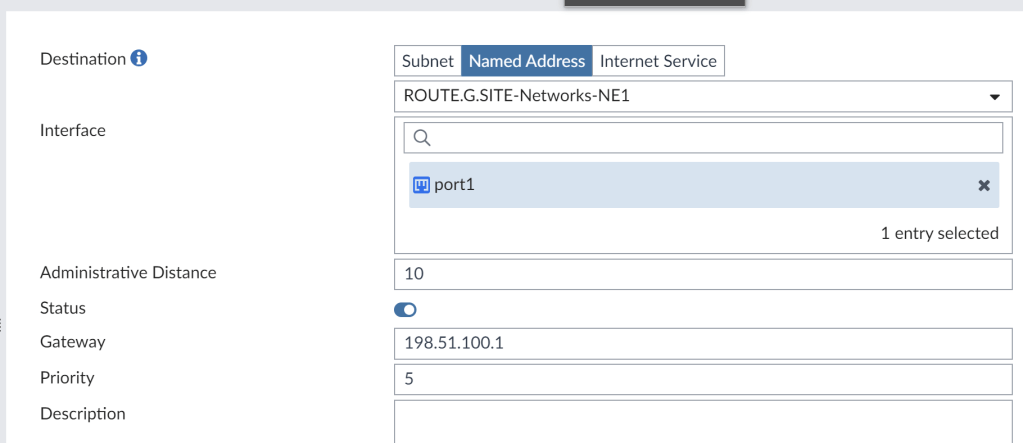Click the Administrative Distance field

coord(704,274)
